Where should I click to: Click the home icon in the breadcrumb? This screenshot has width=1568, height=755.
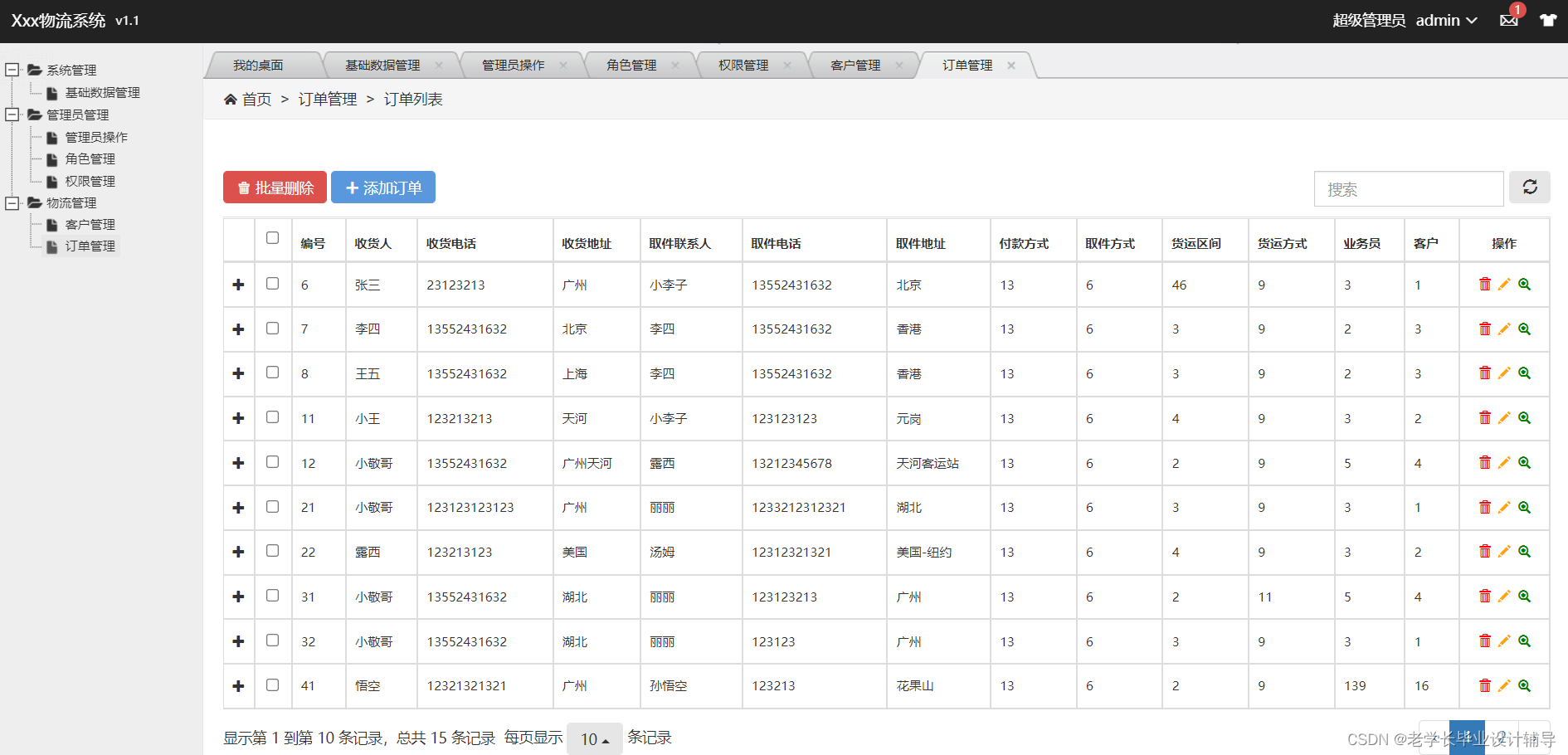231,99
